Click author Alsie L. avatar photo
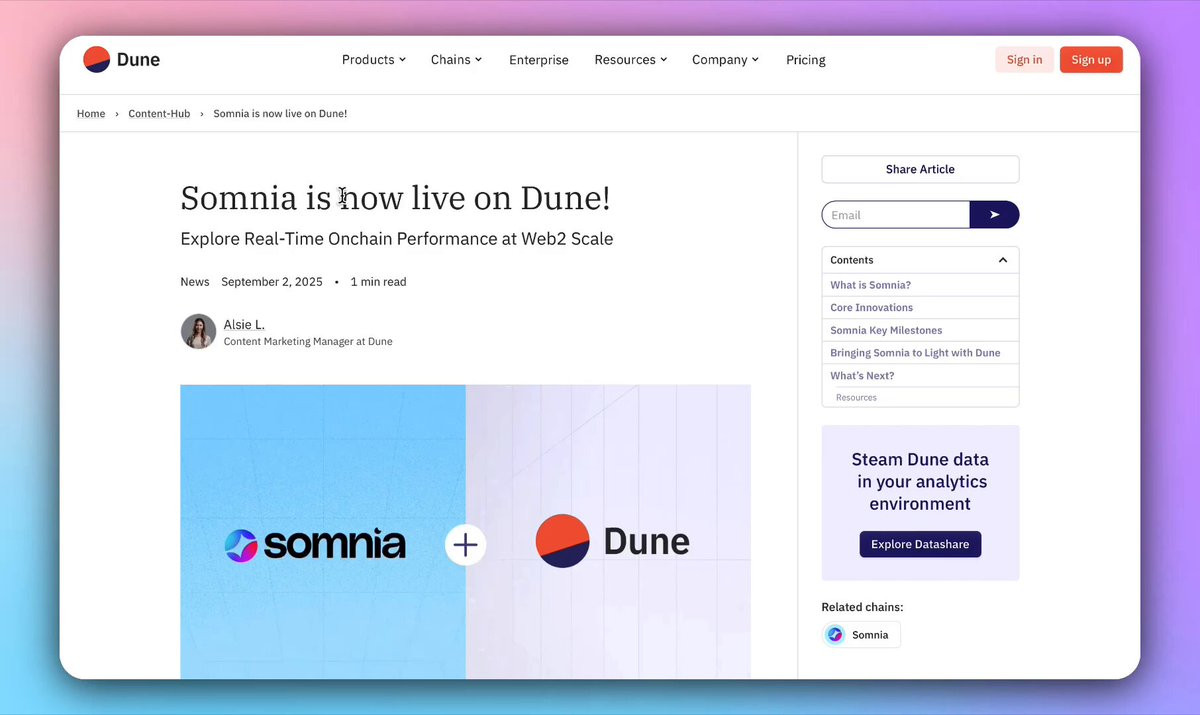This screenshot has height=715, width=1200. (198, 331)
